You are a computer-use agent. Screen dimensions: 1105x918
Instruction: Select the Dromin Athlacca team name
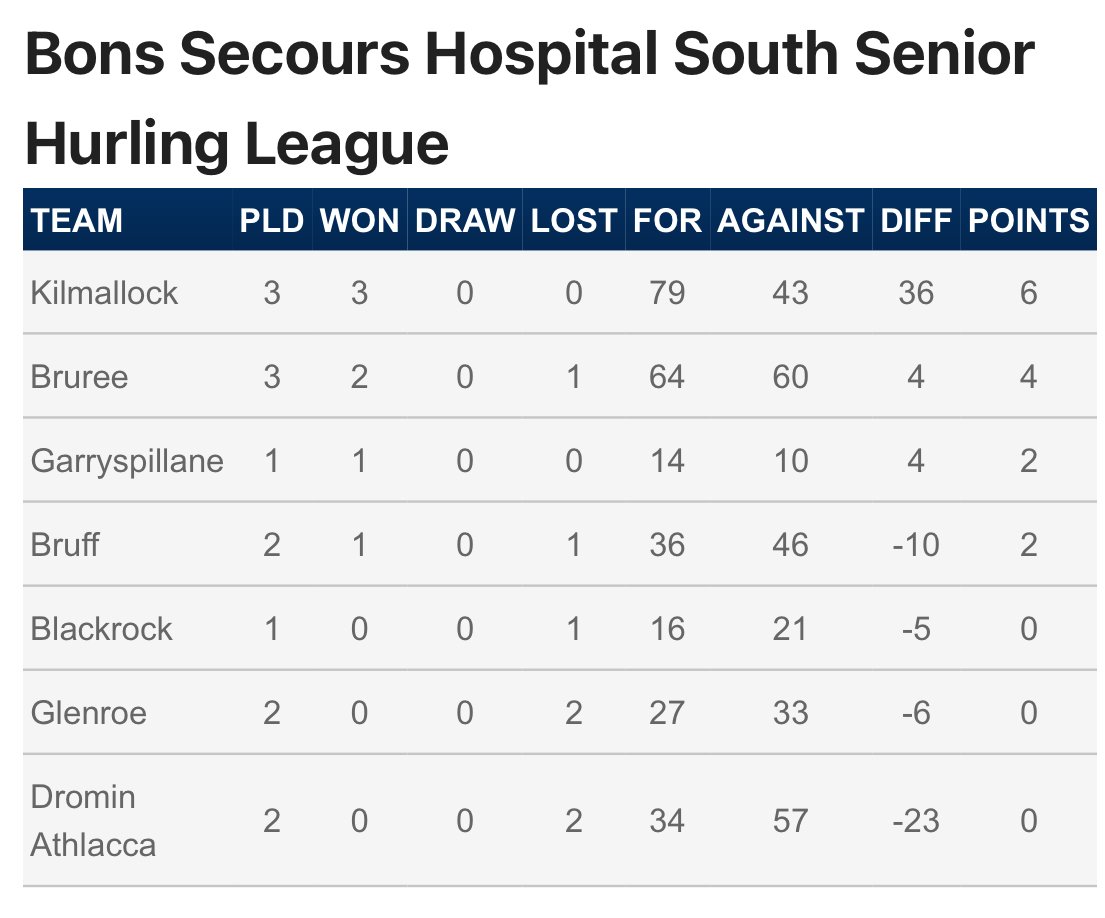coord(93,821)
